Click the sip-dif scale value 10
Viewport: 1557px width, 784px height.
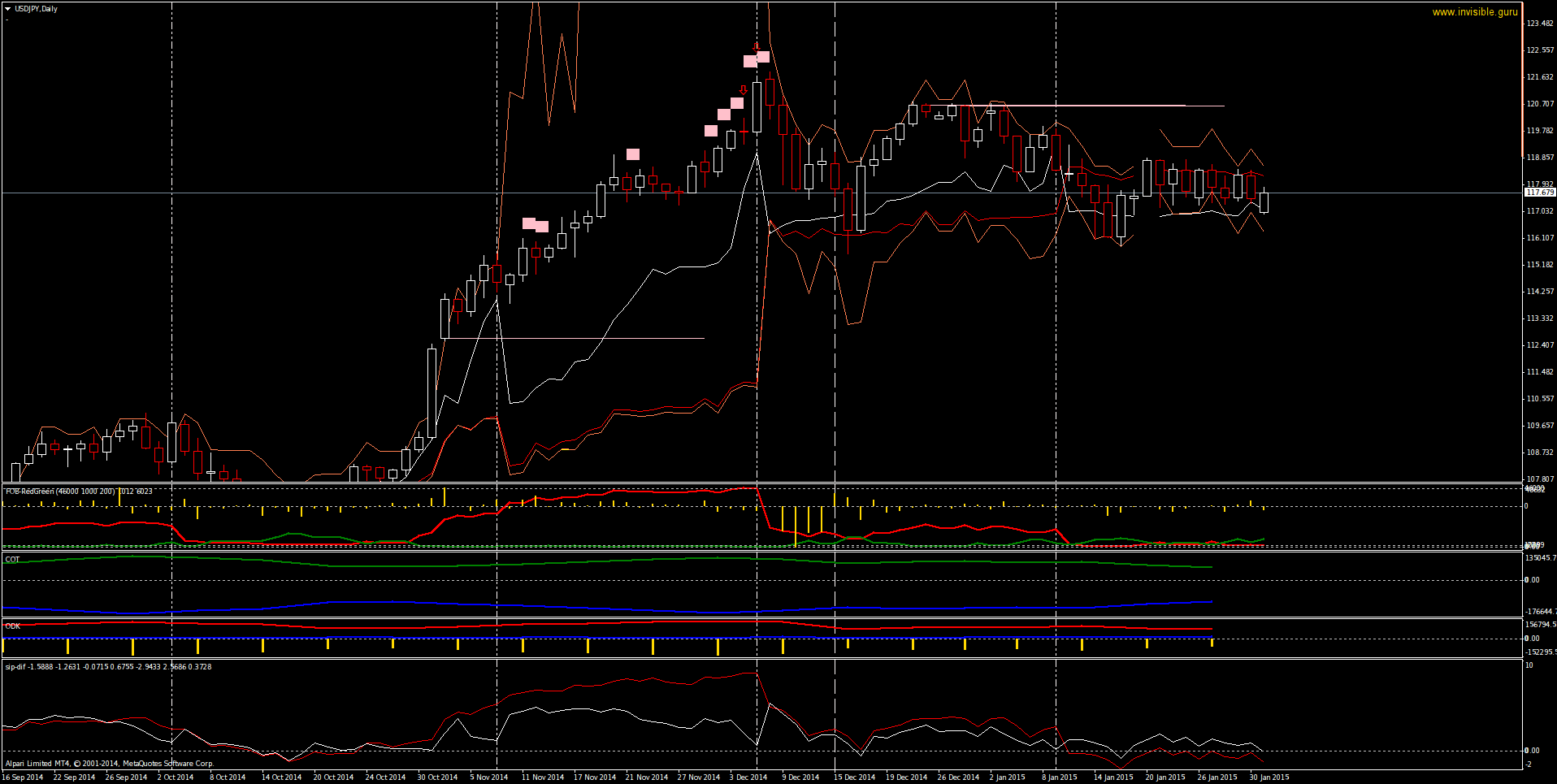(x=1529, y=665)
